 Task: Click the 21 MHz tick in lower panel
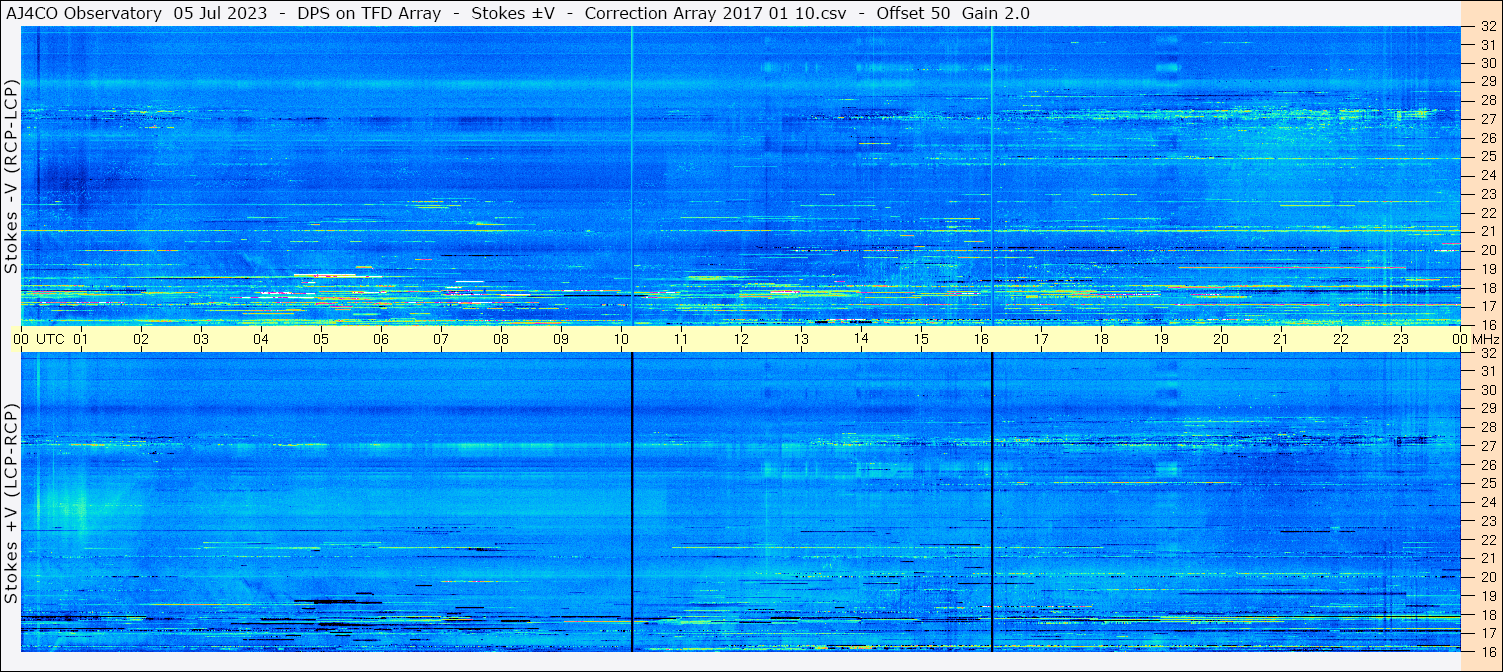point(1488,558)
